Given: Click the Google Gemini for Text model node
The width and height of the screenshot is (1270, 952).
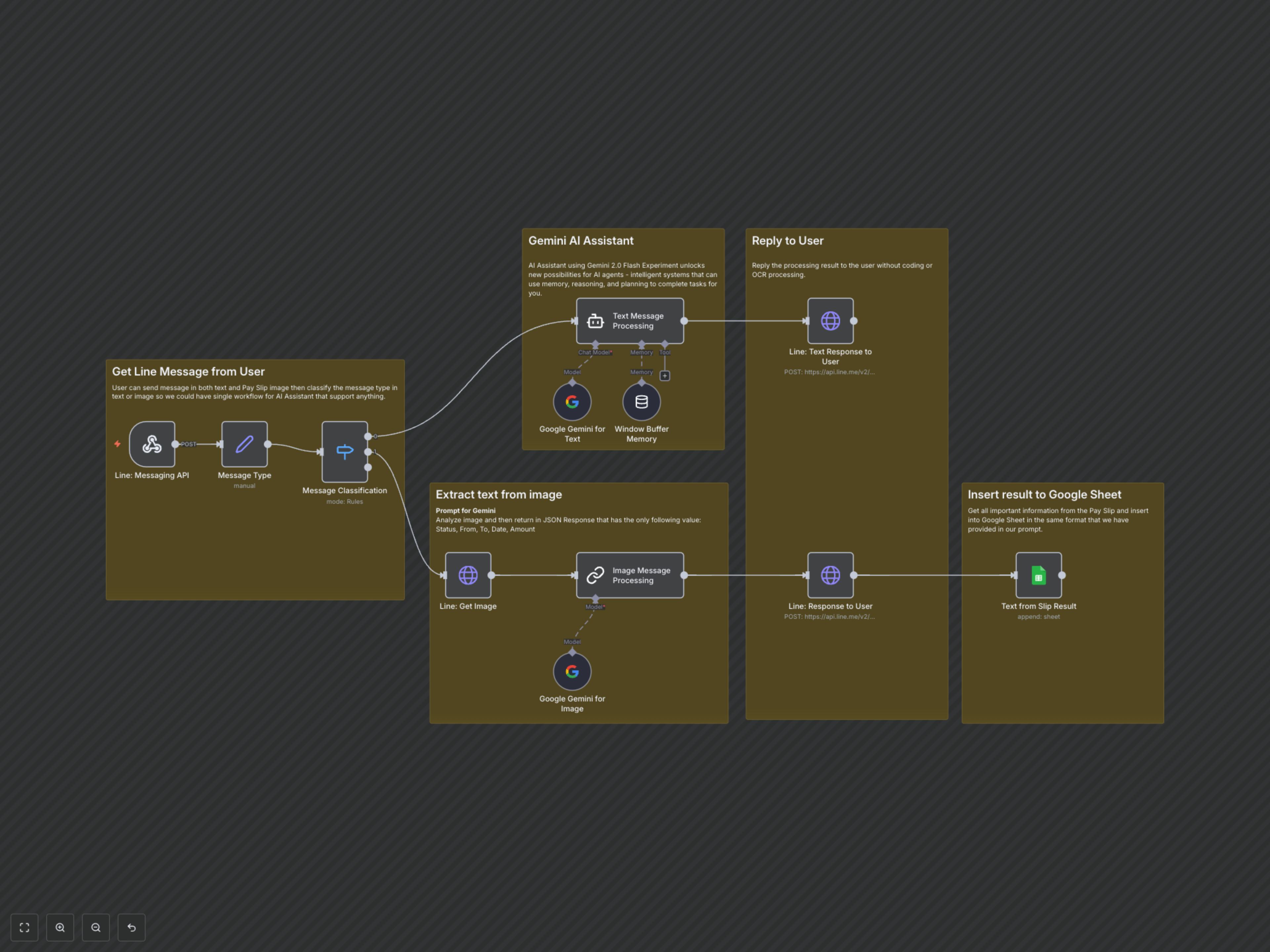Looking at the screenshot, I should [572, 402].
